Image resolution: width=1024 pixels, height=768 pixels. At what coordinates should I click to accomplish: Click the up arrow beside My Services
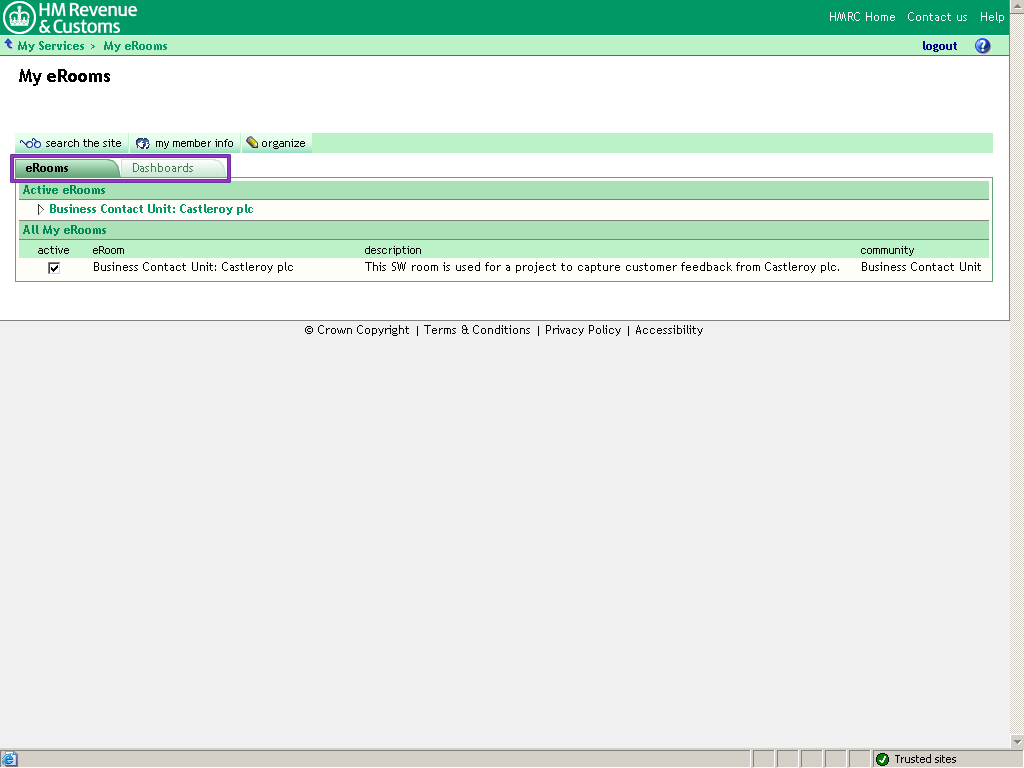(x=9, y=45)
